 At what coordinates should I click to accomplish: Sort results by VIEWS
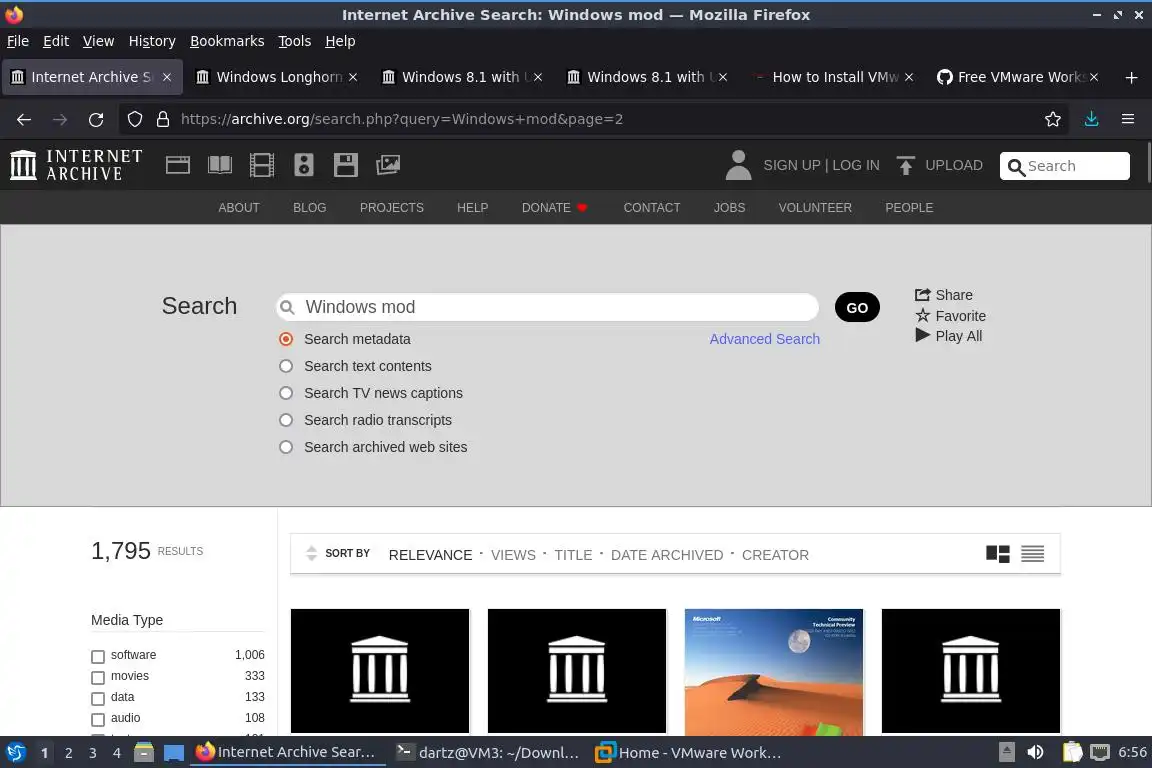click(513, 555)
